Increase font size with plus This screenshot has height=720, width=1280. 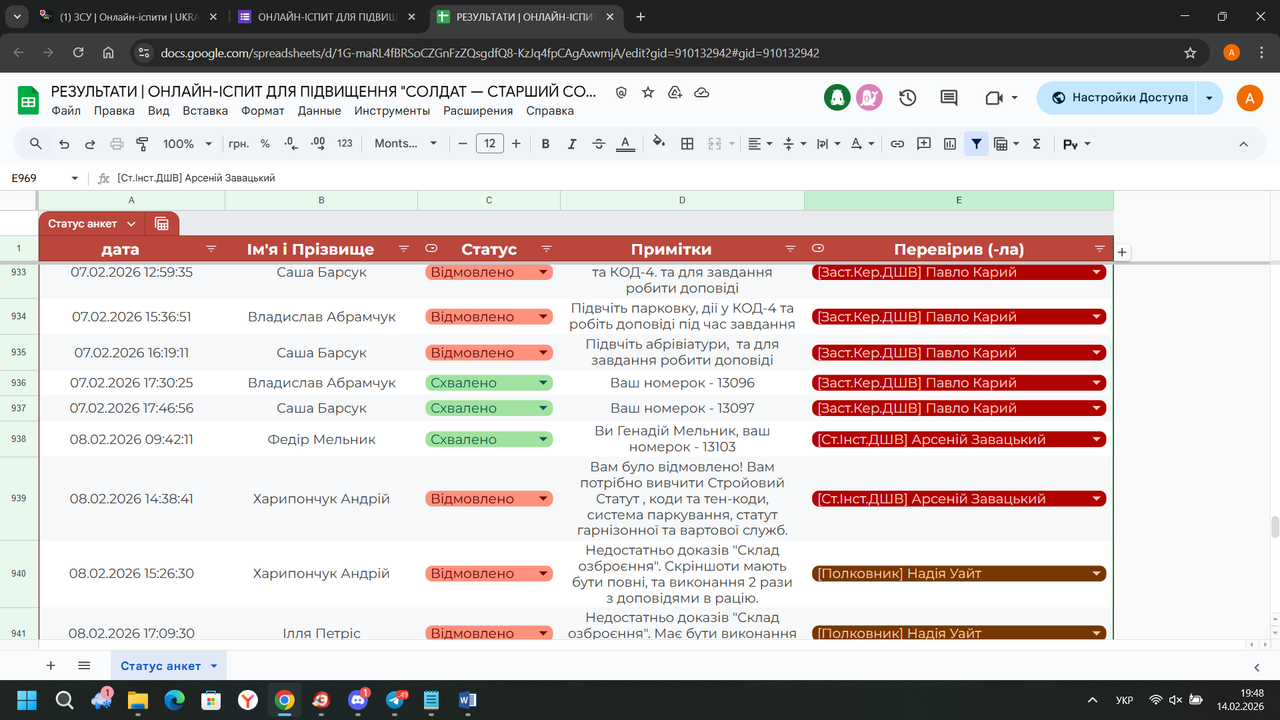point(516,144)
